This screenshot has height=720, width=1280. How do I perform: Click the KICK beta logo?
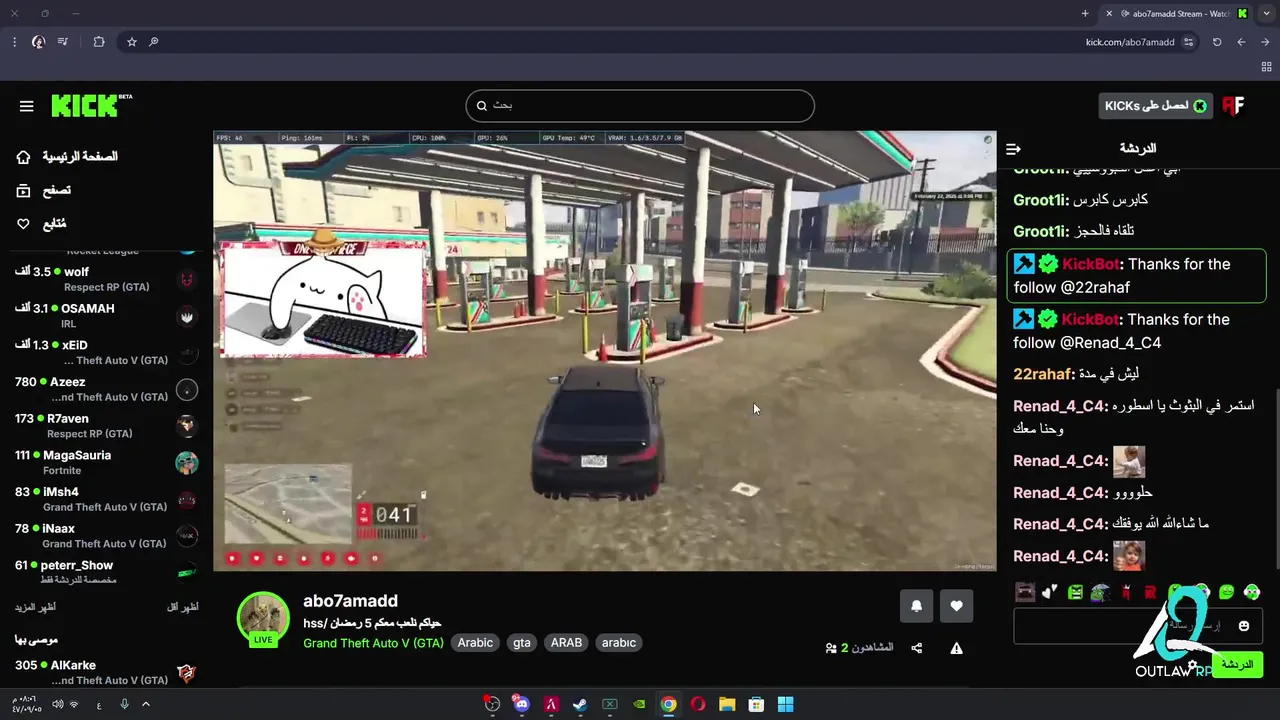(x=91, y=105)
